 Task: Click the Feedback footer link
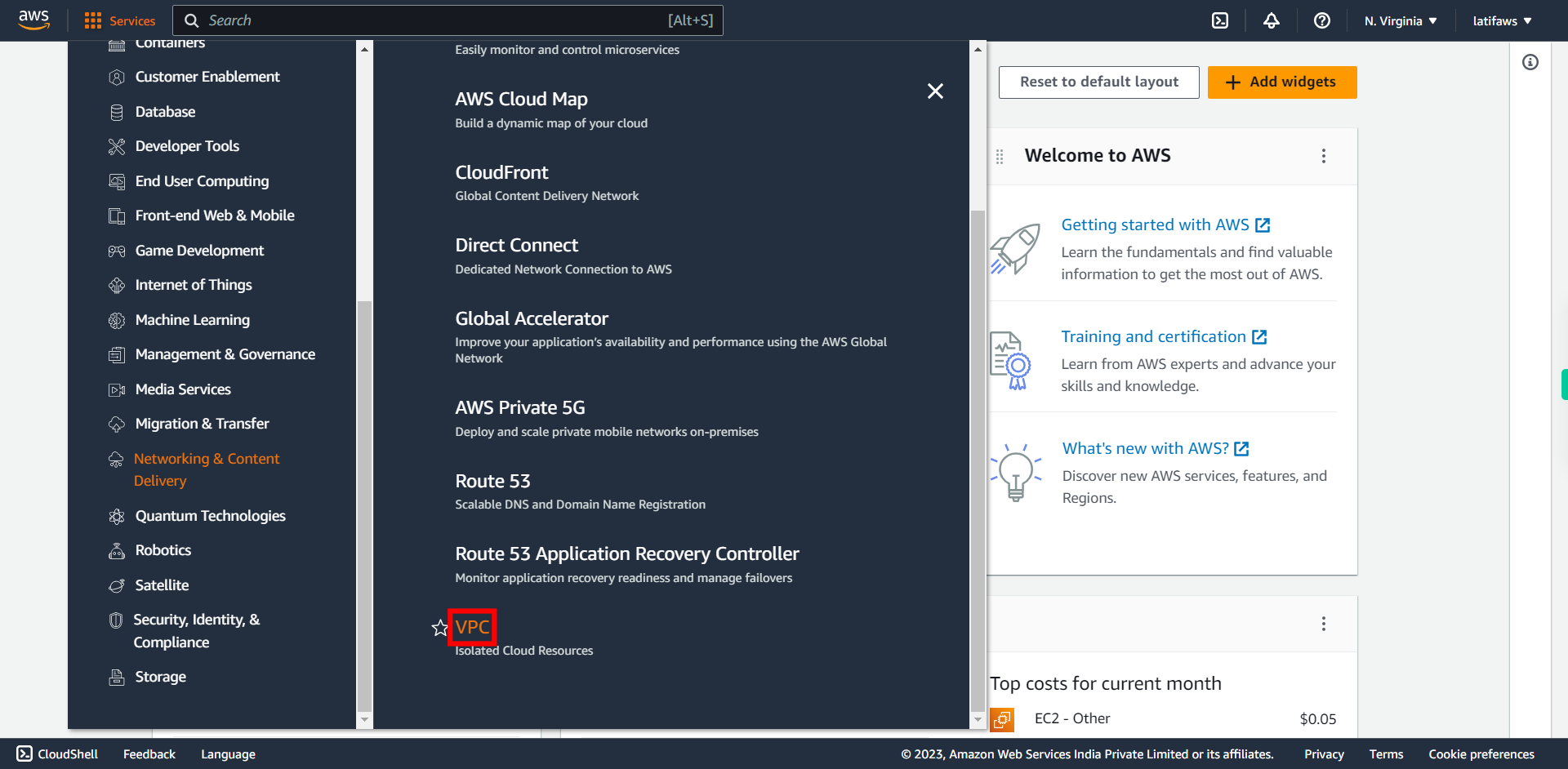[149, 754]
